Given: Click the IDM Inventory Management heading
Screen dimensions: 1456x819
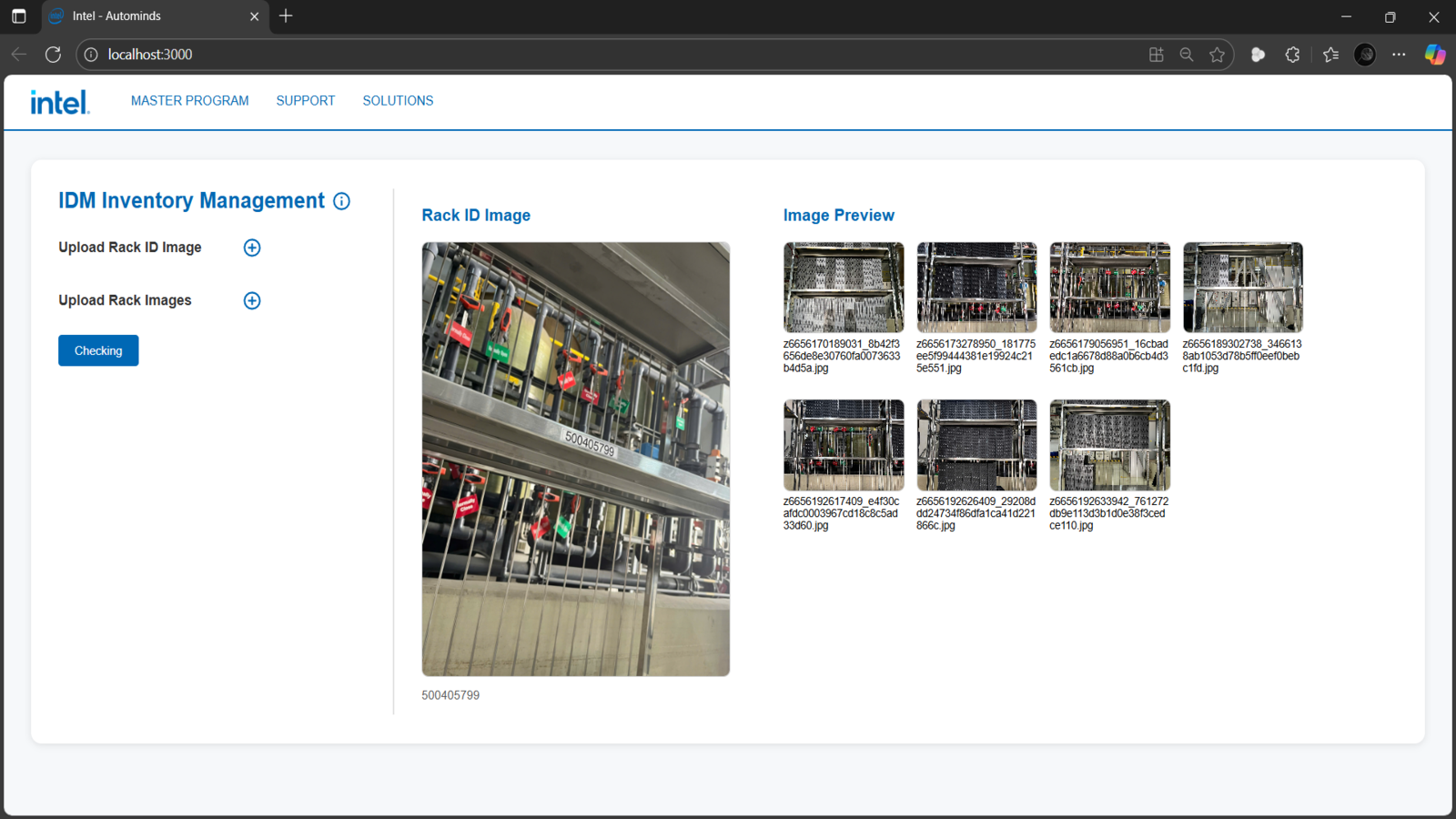Looking at the screenshot, I should (191, 200).
